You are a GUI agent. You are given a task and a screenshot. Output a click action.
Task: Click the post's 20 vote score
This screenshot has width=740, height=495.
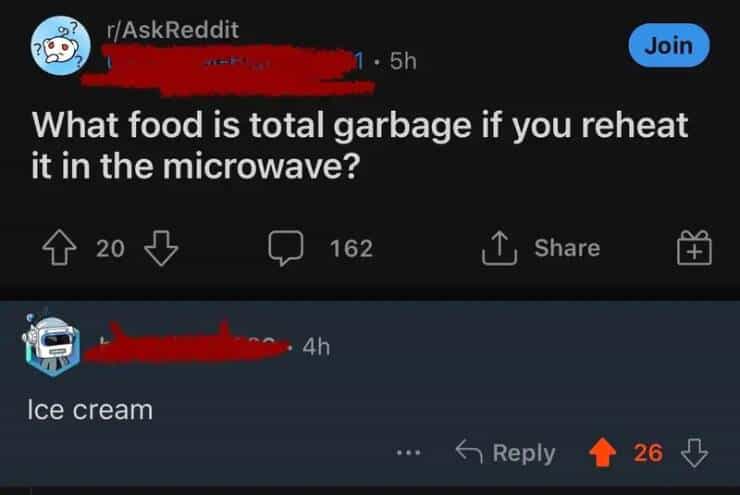click(x=110, y=248)
